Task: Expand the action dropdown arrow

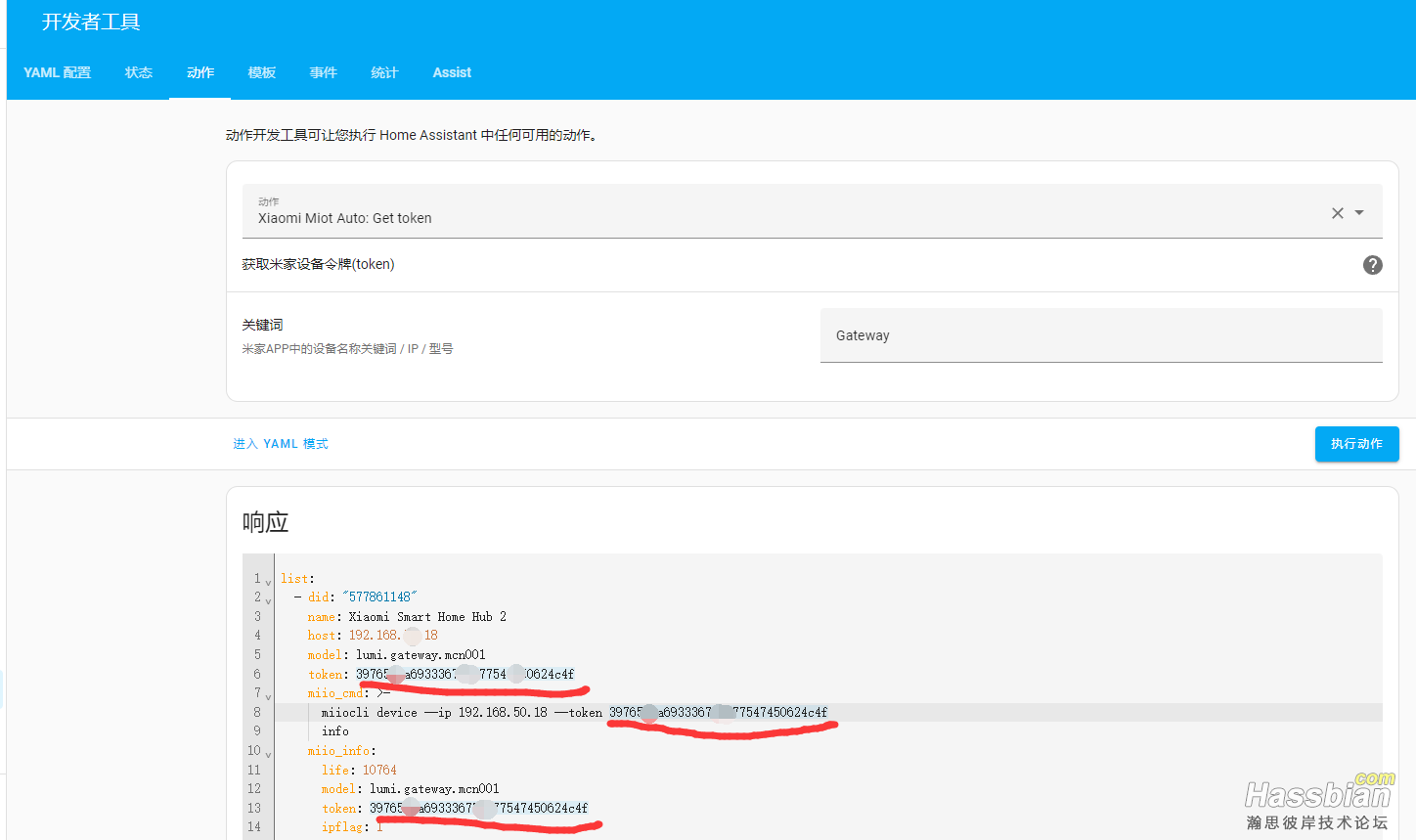Action: point(1359,212)
